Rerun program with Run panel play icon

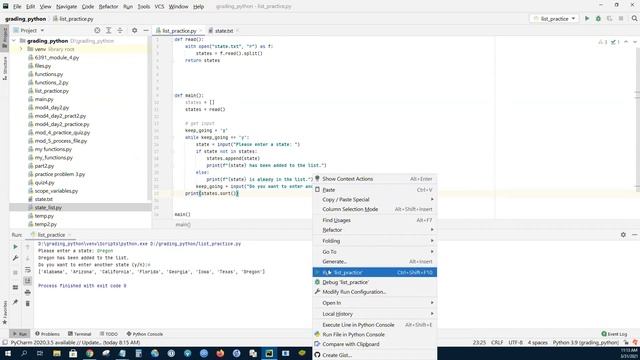15,247
